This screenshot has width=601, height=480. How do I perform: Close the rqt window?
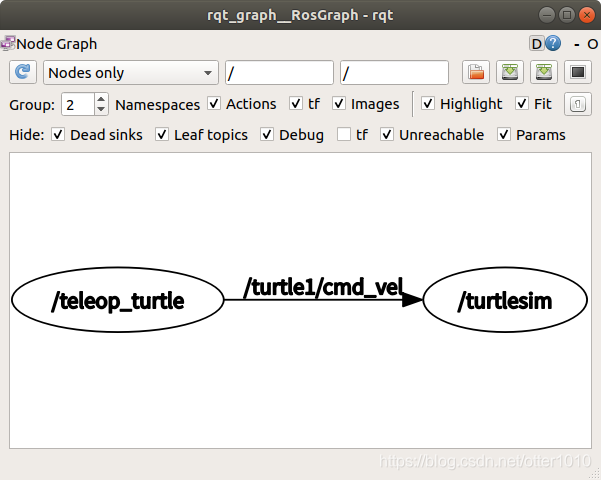pos(587,15)
